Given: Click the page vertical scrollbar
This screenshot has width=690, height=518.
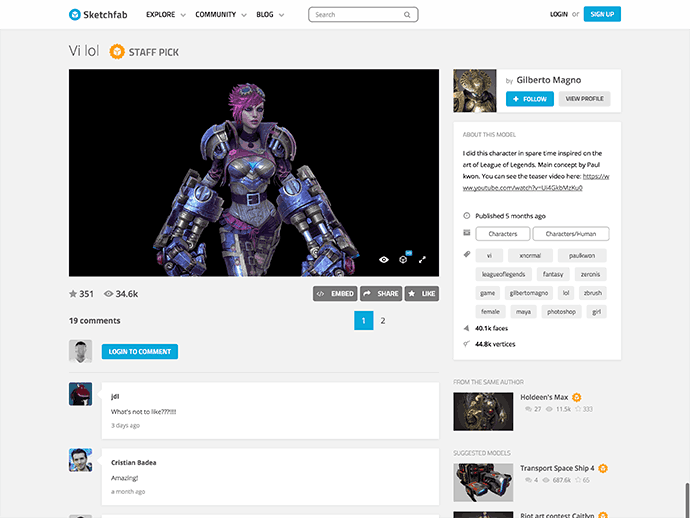Looking at the screenshot, I should (x=687, y=500).
